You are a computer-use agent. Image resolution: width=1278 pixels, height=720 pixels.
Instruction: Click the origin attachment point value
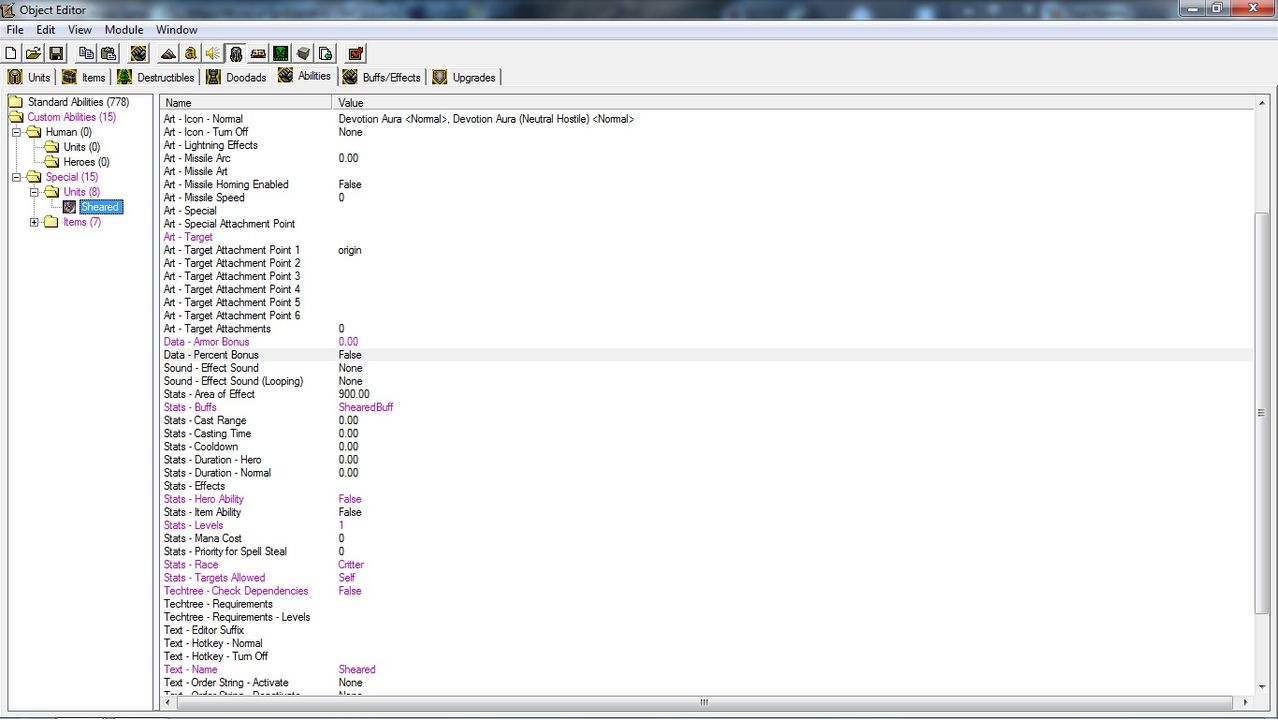pos(350,250)
